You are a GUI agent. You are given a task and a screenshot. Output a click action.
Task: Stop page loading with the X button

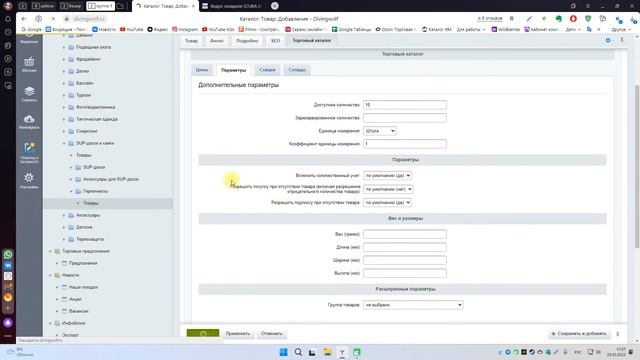coord(53,19)
